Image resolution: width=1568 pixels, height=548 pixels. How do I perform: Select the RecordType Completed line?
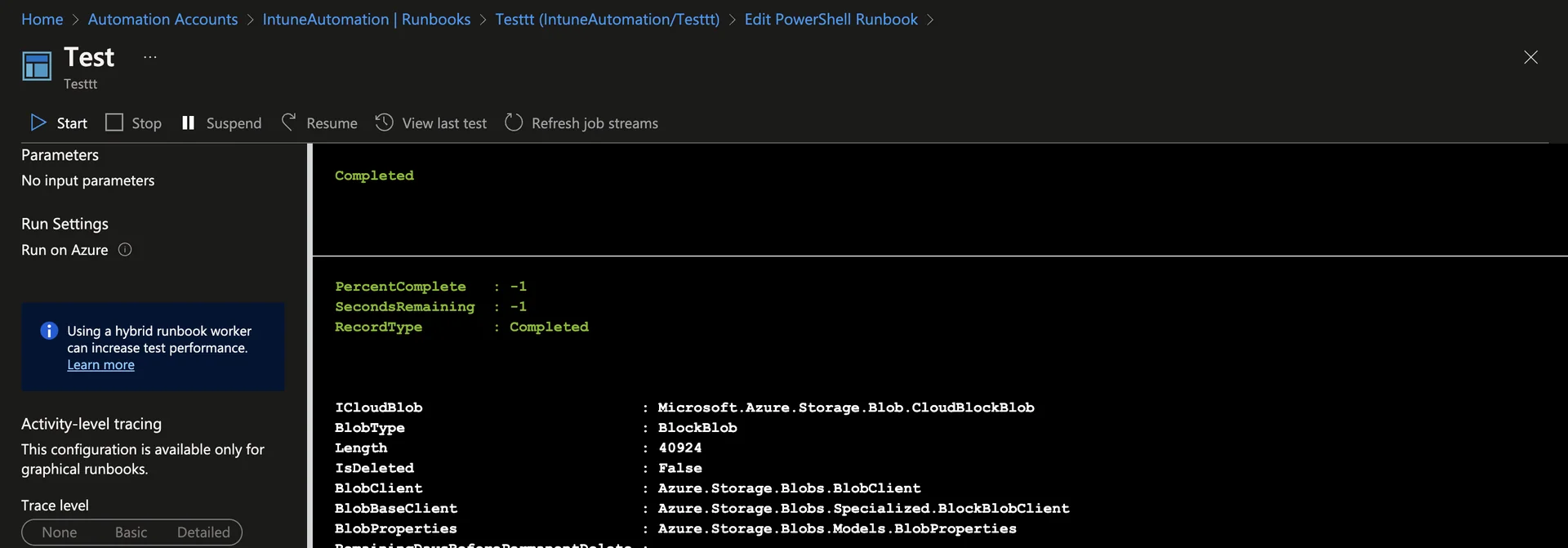461,327
